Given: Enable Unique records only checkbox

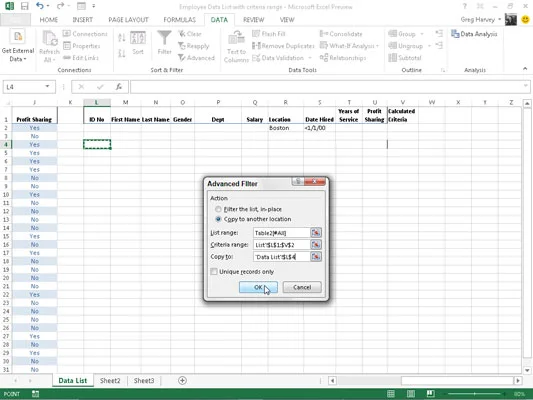Looking at the screenshot, I should point(214,272).
